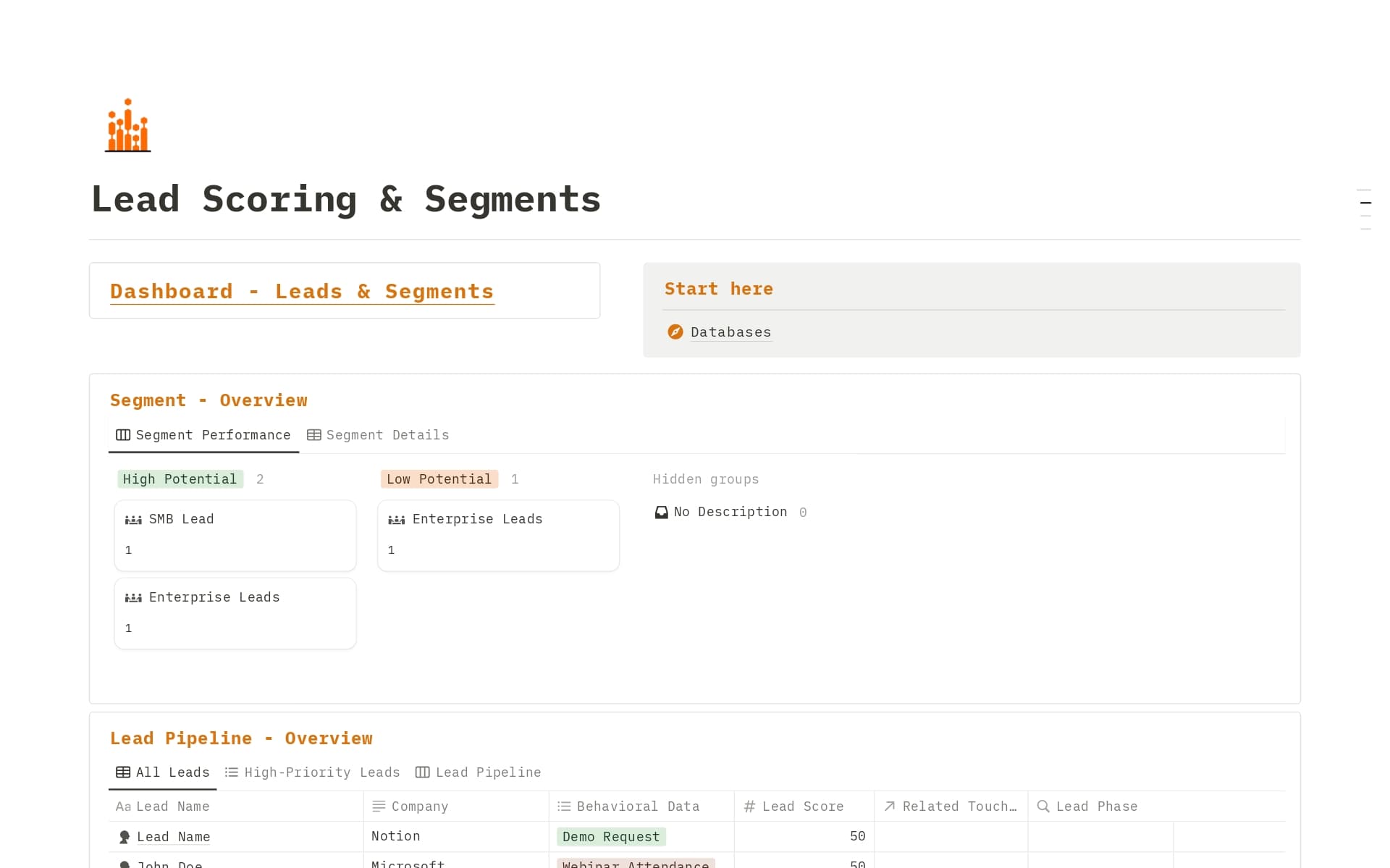Image resolution: width=1390 pixels, height=868 pixels.
Task: Open the Behavioral Data column header menu
Action: pyautogui.click(x=641, y=806)
